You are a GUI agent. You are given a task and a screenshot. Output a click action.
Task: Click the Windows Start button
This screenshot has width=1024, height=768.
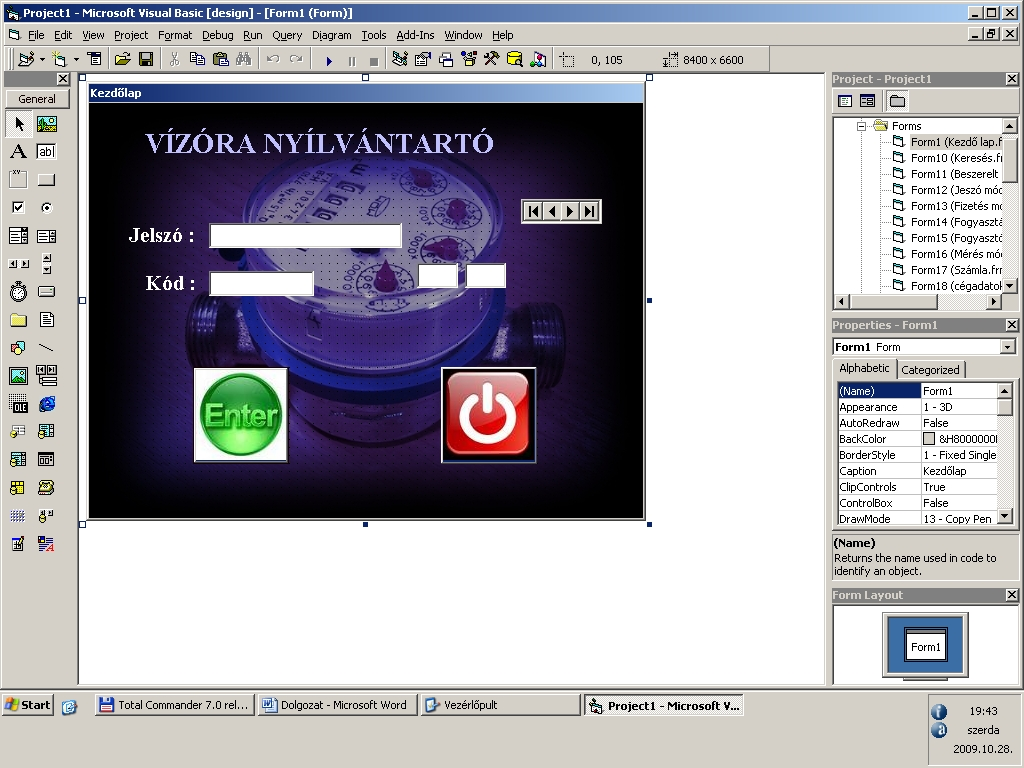click(27, 705)
